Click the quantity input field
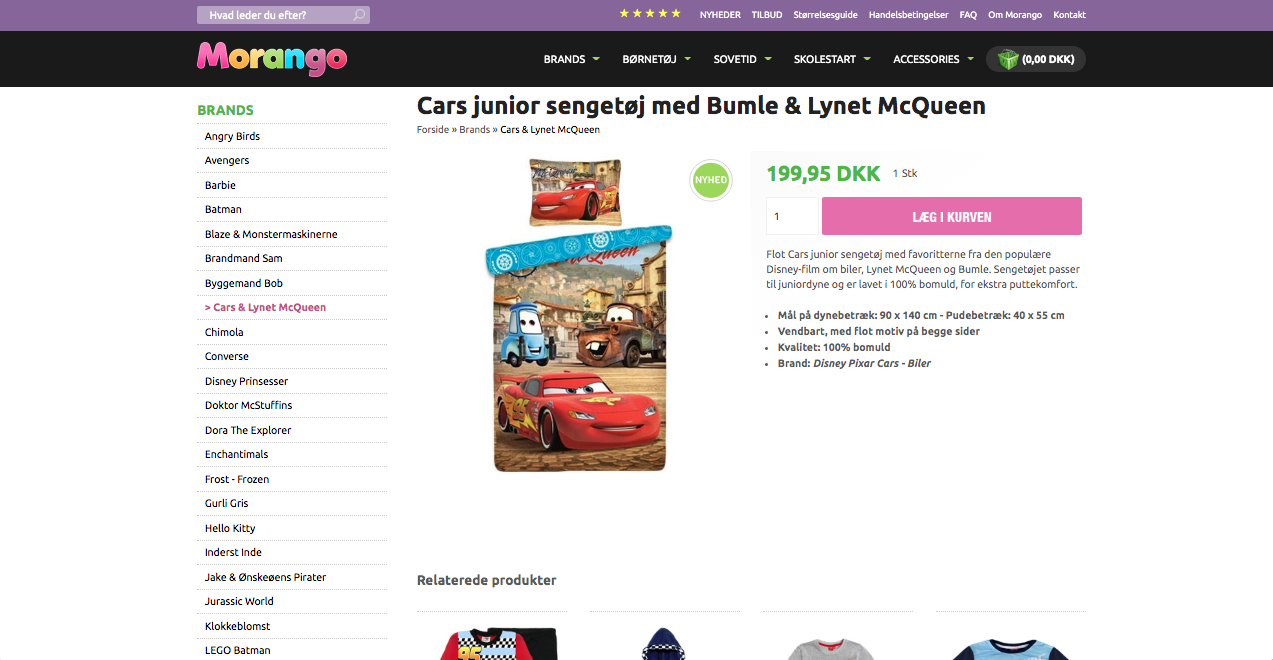Viewport: 1273px width, 660px height. [791, 216]
